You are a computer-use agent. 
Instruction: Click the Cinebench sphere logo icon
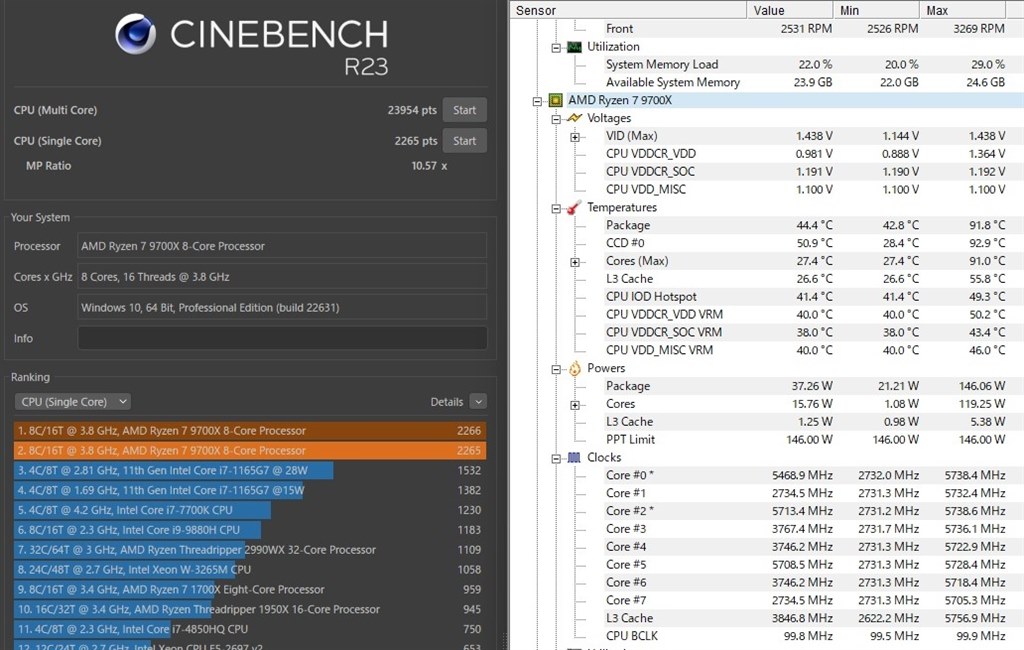(x=136, y=34)
